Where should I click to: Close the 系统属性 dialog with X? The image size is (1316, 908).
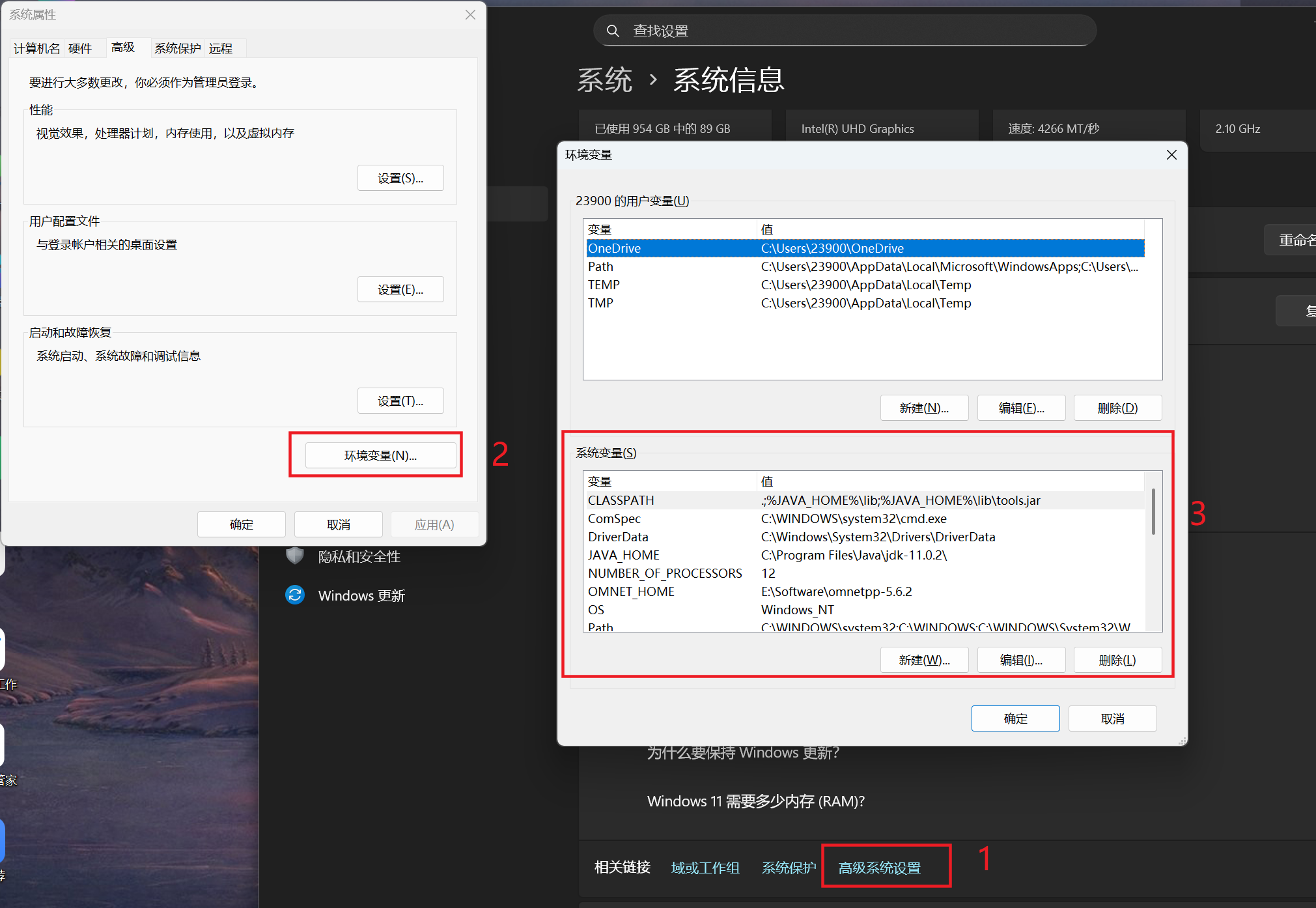point(470,14)
